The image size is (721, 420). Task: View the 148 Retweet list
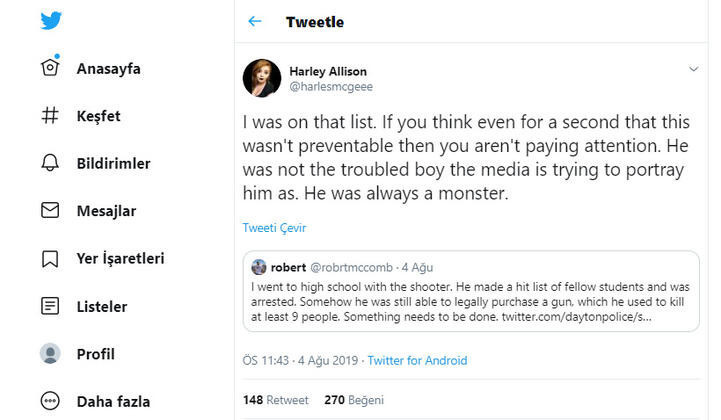[276, 400]
